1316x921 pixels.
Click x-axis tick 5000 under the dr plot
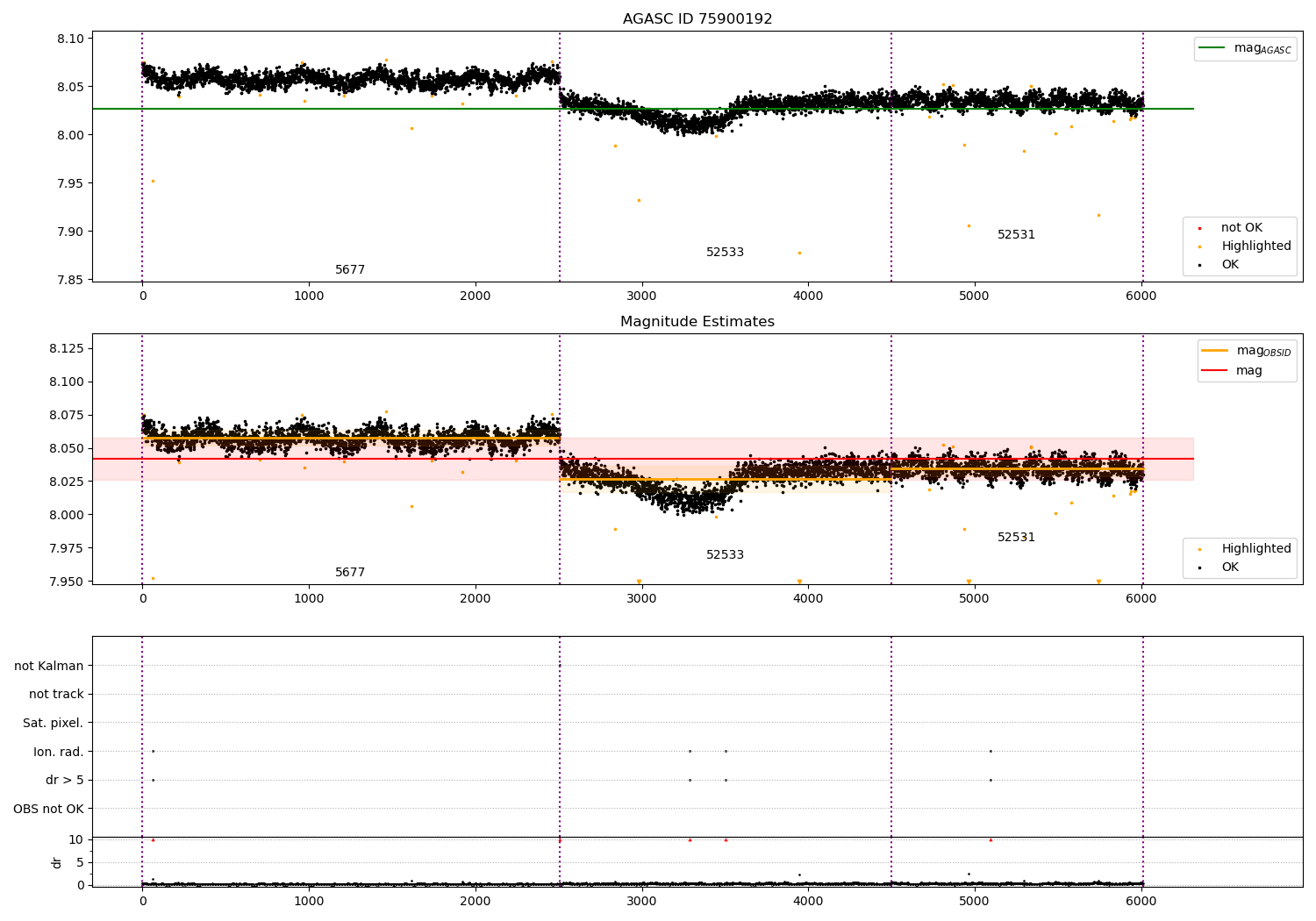[x=975, y=901]
